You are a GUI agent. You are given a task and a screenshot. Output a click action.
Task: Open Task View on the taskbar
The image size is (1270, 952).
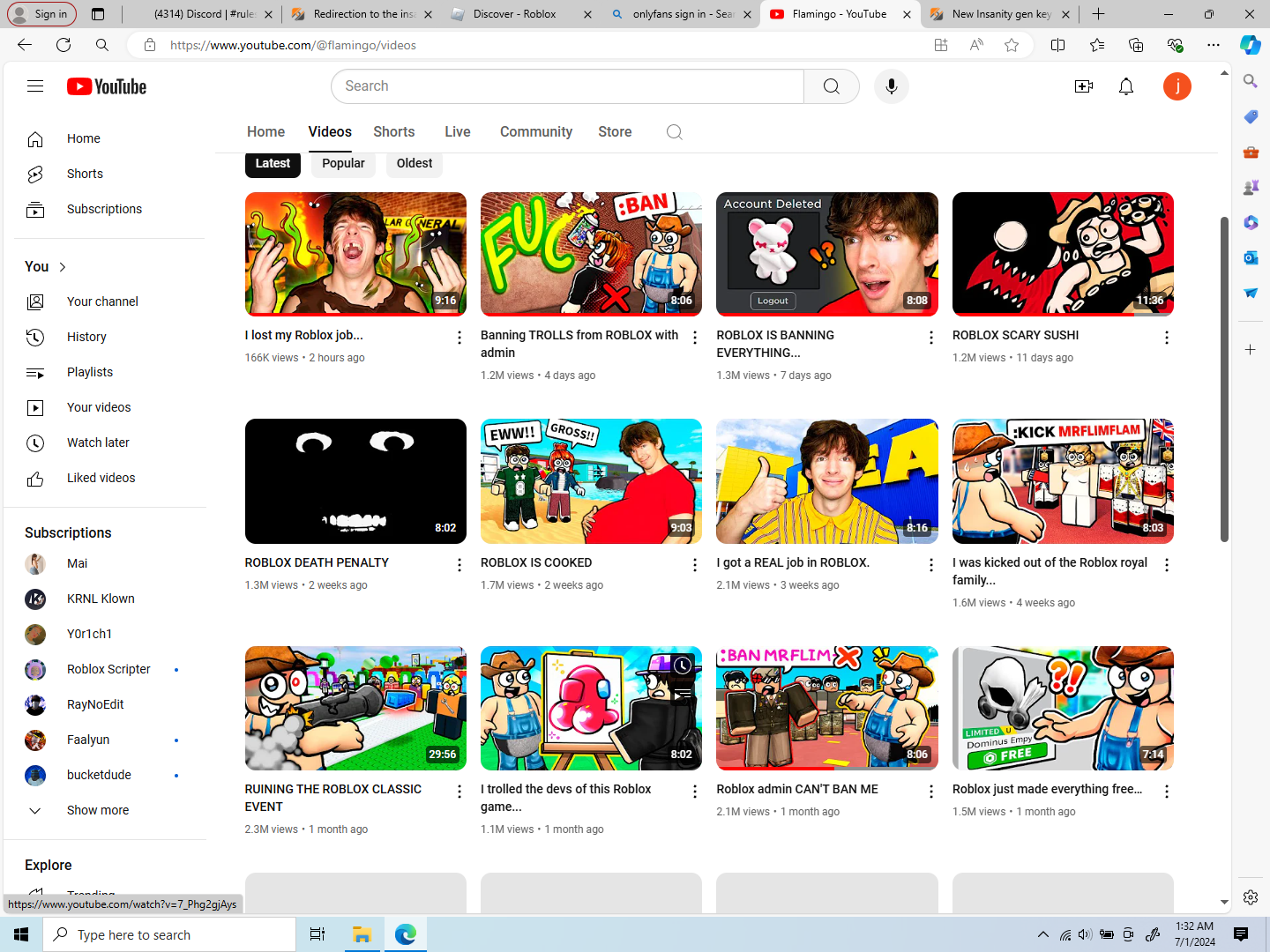tap(317, 934)
